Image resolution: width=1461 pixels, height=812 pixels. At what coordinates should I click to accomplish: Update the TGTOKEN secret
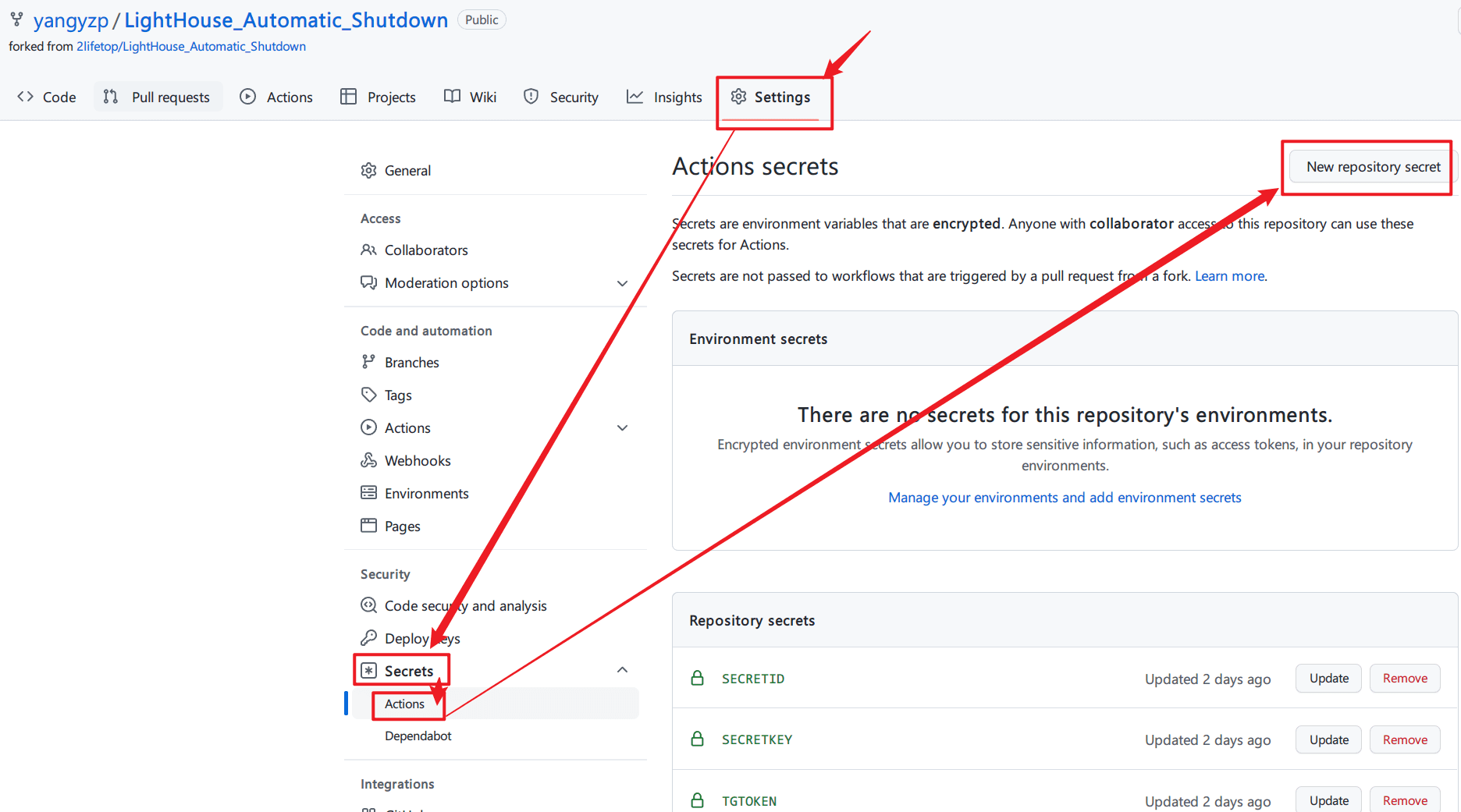[1329, 800]
